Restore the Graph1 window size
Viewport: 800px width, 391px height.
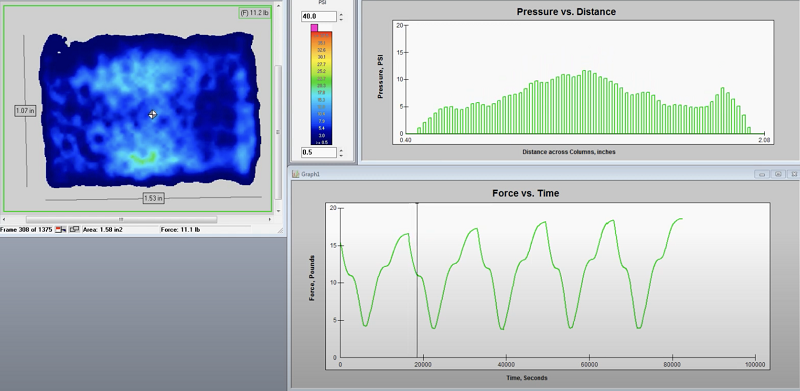(778, 174)
